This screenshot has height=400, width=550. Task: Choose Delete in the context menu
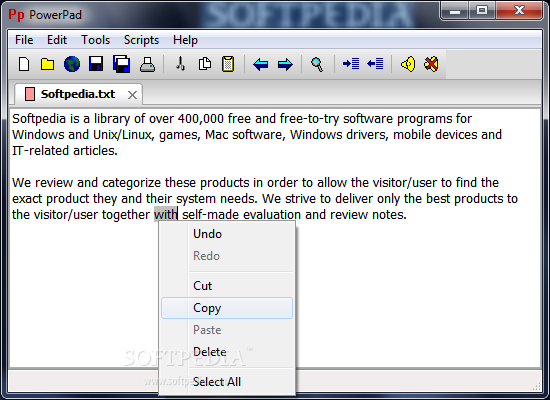pyautogui.click(x=227, y=352)
